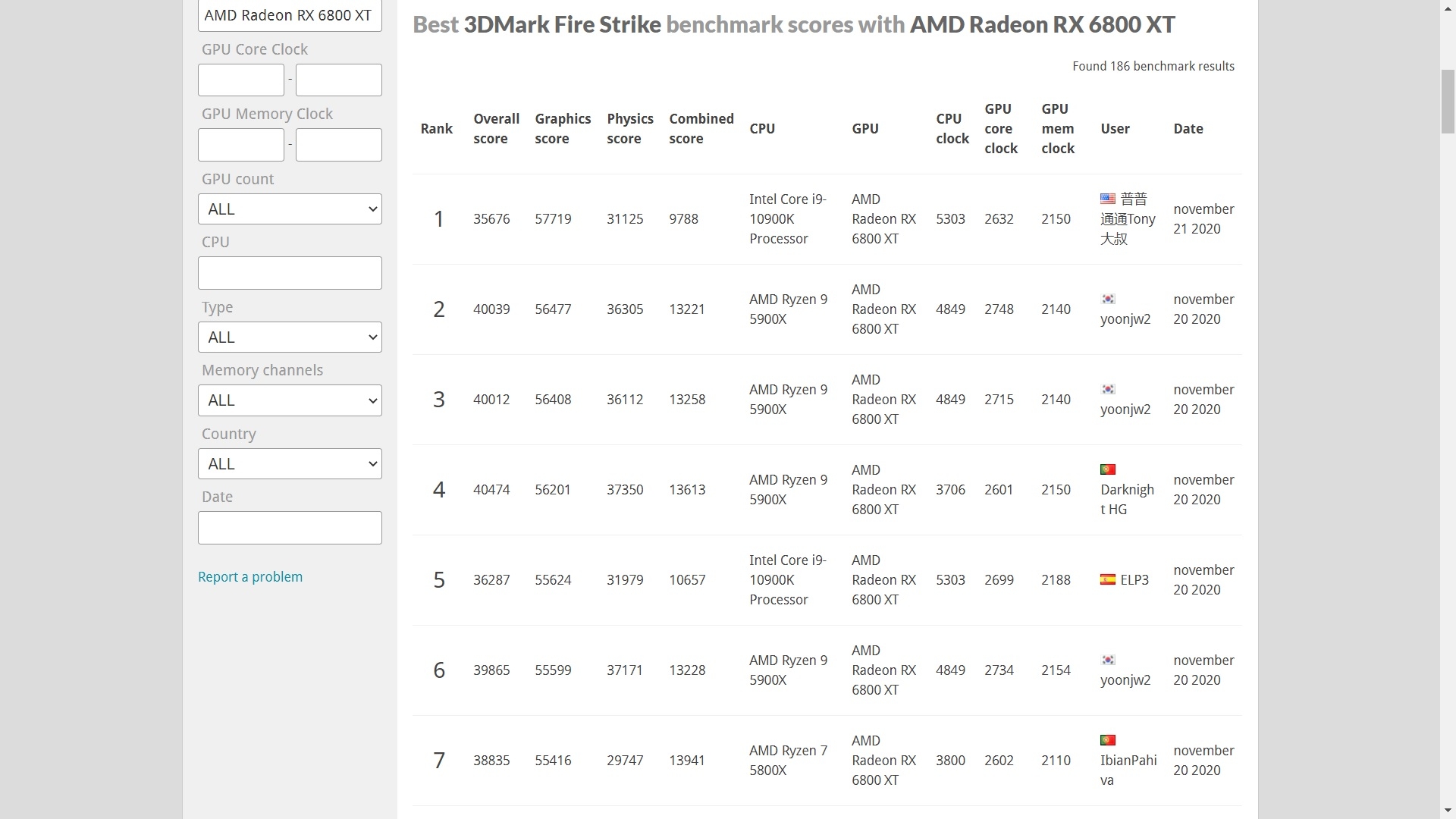Click the Date filter input field

(x=290, y=528)
